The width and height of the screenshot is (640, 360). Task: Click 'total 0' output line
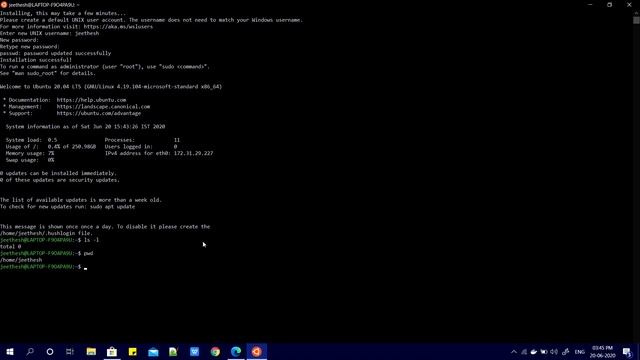11,247
